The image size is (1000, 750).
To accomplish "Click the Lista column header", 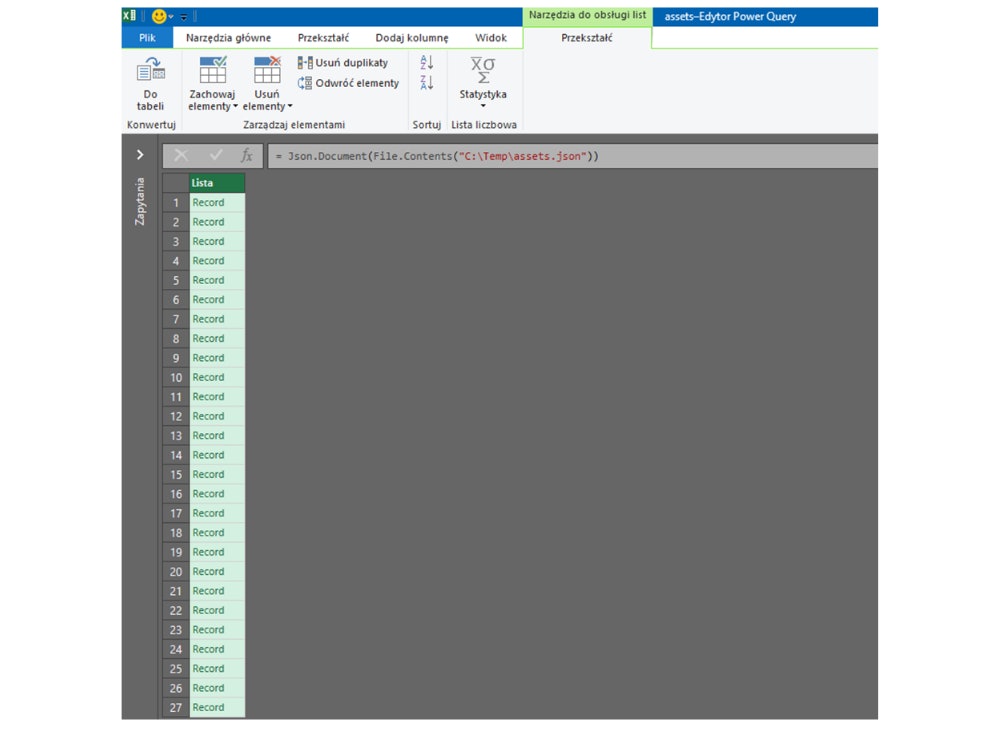I will coord(215,183).
